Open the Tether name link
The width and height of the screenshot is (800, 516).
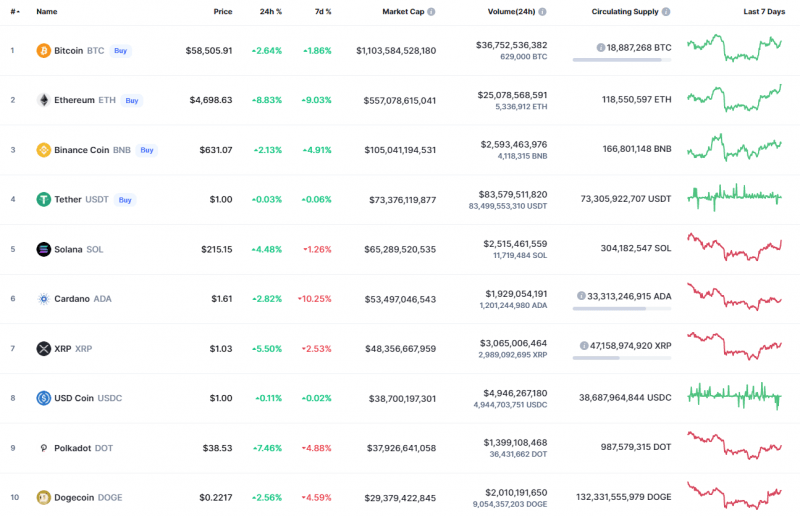(68, 200)
